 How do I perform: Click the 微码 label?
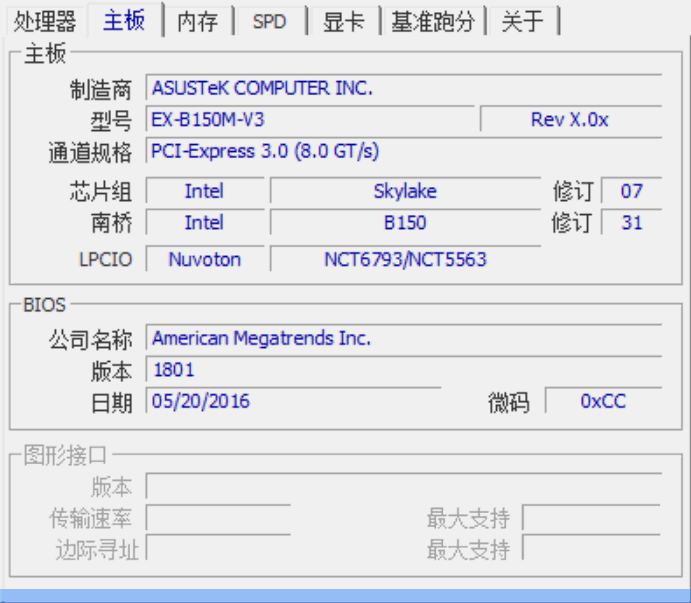[509, 402]
